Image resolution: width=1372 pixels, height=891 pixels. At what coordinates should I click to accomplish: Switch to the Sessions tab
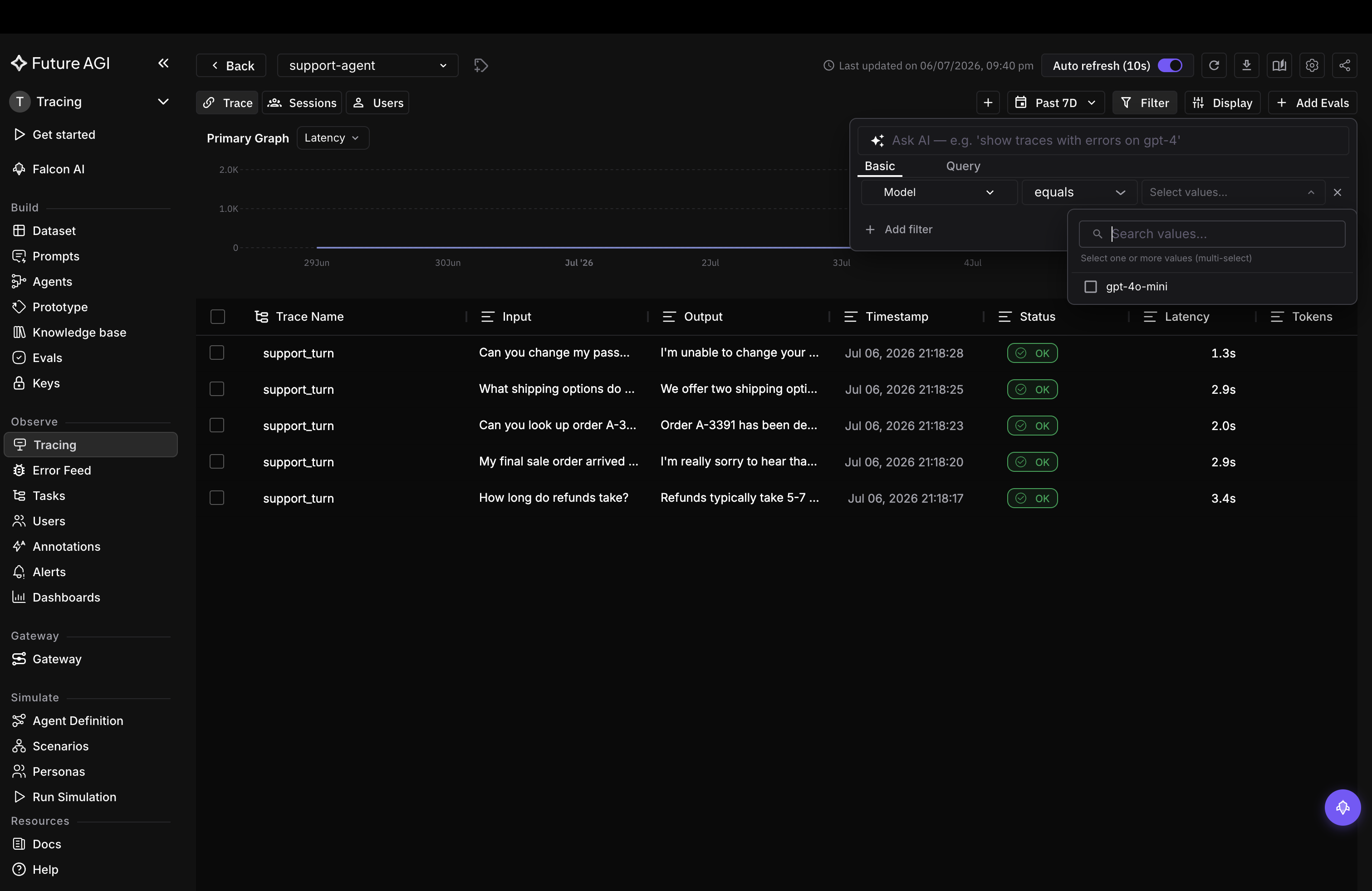[302, 103]
